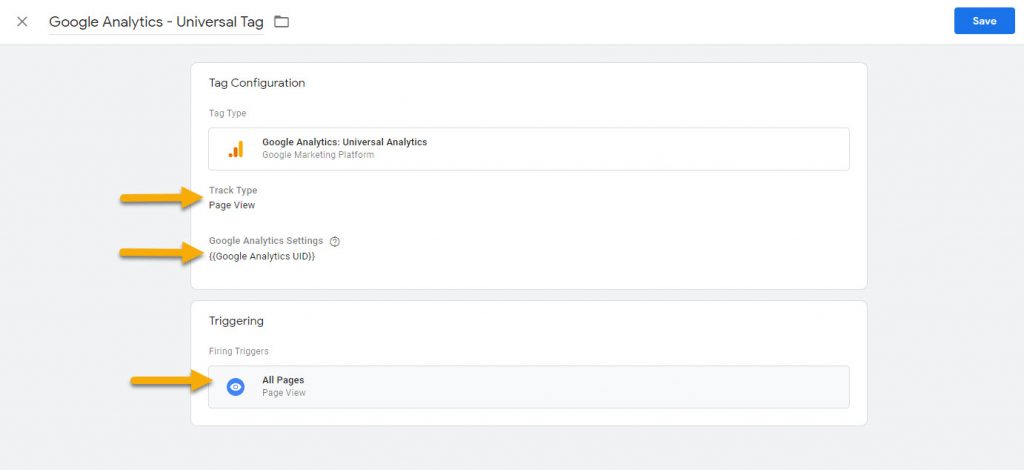Open help icon beside Google Analytics Settings
The width and height of the screenshot is (1024, 470).
(x=335, y=241)
